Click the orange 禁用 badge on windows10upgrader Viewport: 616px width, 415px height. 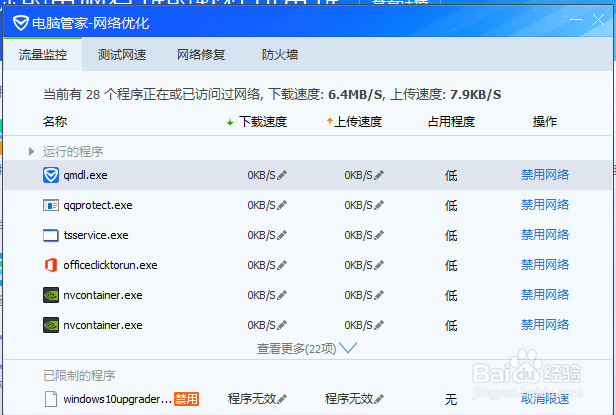pyautogui.click(x=186, y=399)
